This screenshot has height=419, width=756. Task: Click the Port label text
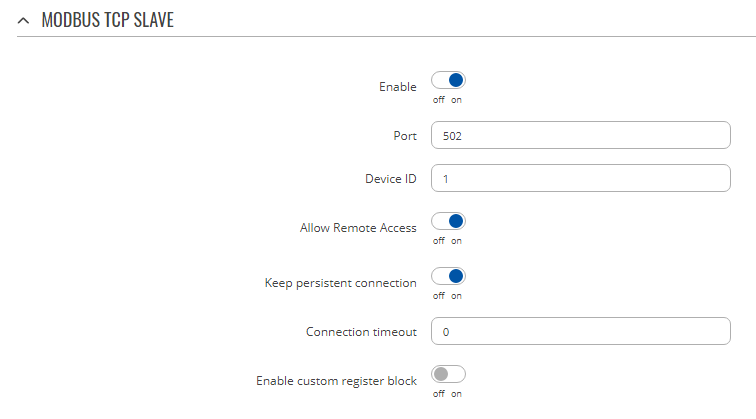click(404, 135)
